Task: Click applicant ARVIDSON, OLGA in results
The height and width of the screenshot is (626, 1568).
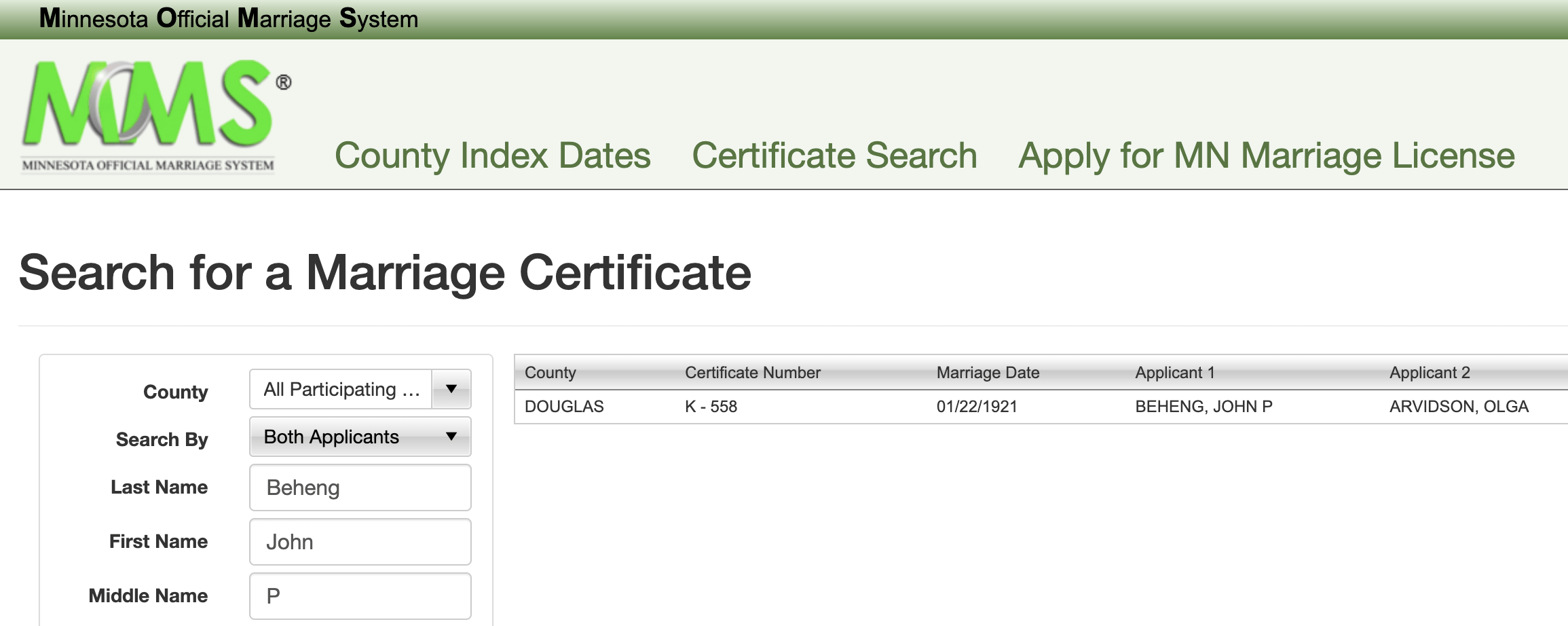Action: point(1459,407)
